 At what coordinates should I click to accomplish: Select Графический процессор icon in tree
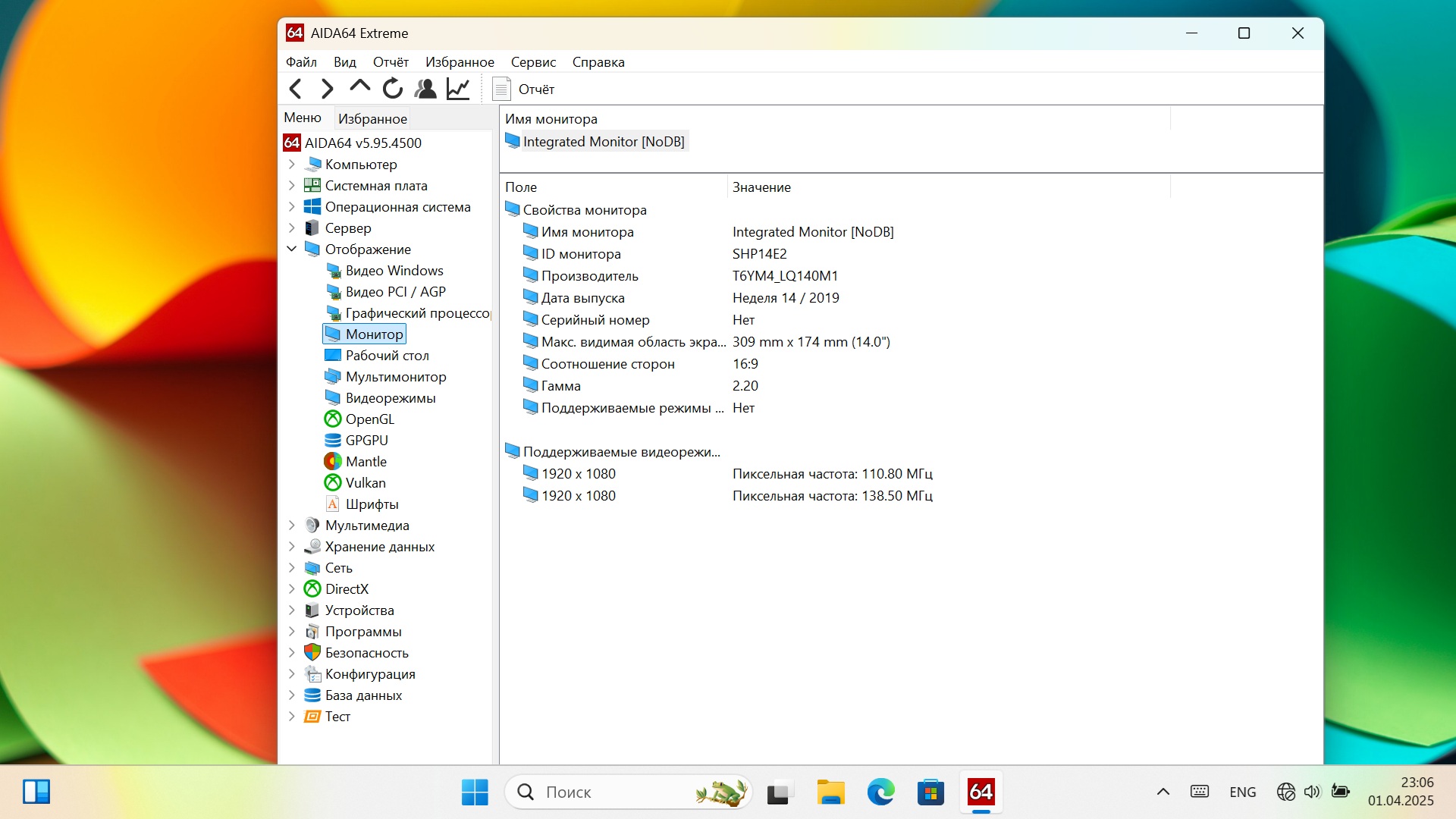(x=333, y=313)
